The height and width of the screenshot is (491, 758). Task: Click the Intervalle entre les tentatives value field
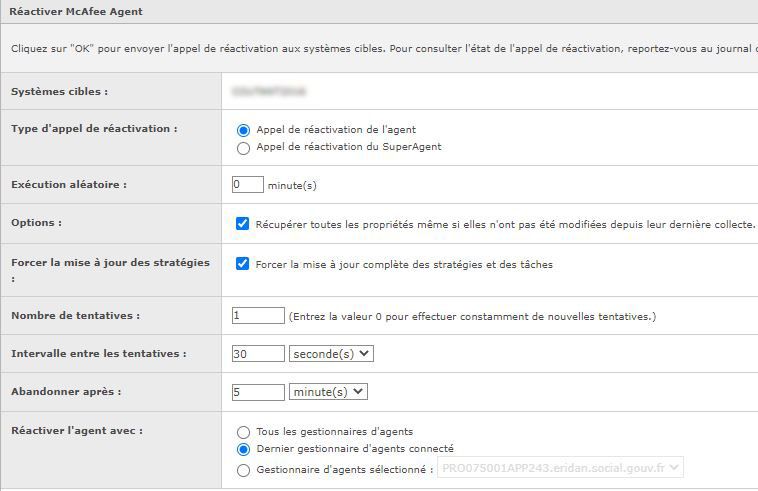(258, 353)
